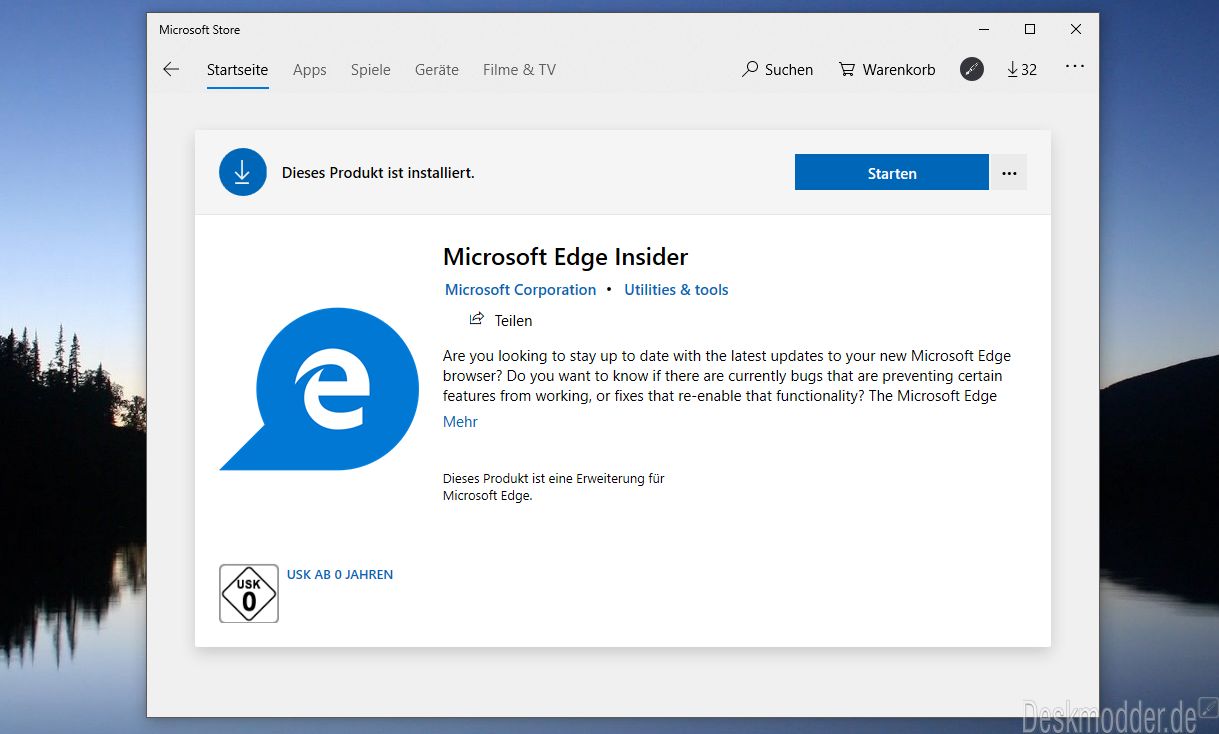Screen dimensions: 1219x734
Task: Open the user account avatar
Action: coord(972,69)
